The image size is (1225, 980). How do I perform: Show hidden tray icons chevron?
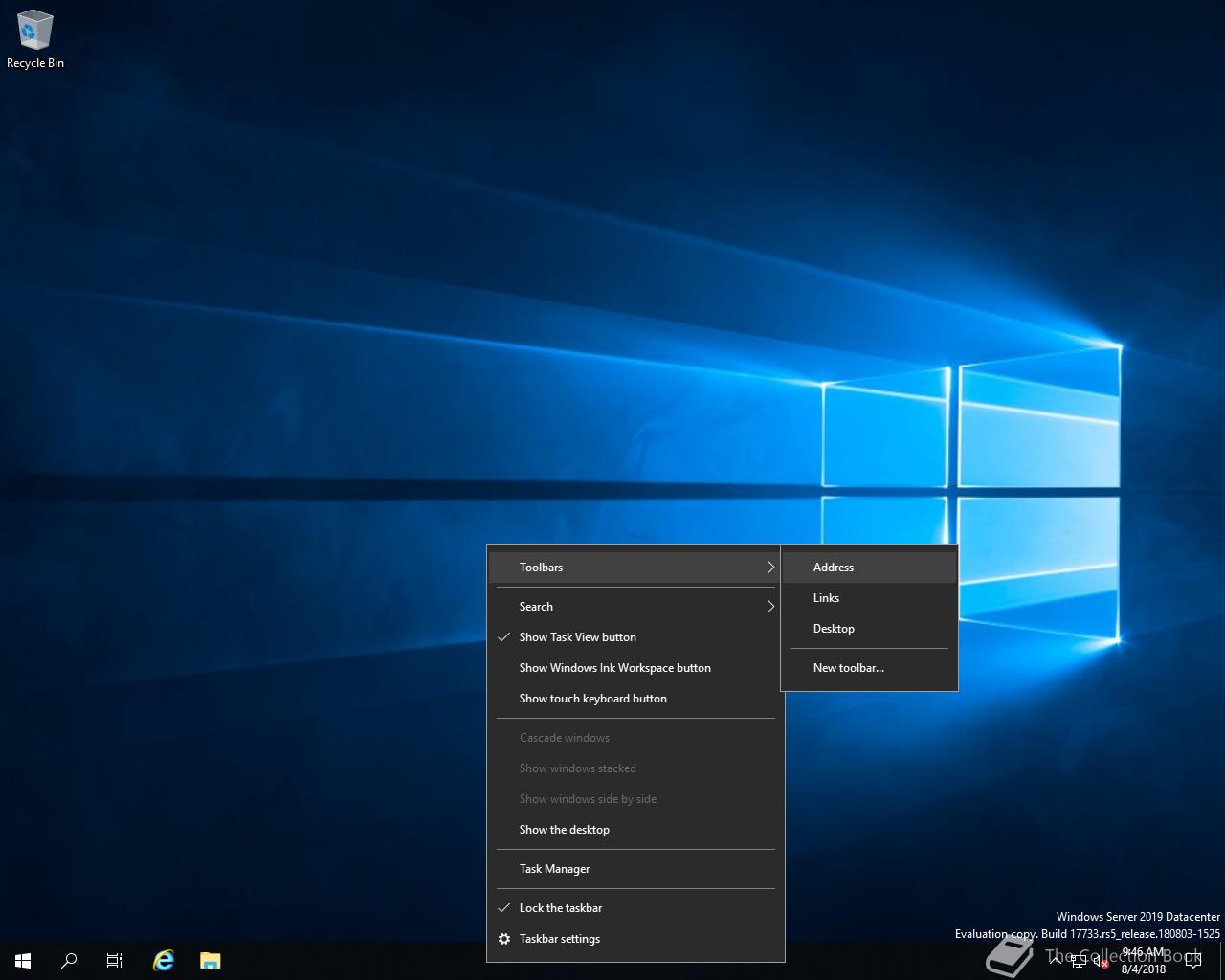point(1055,961)
